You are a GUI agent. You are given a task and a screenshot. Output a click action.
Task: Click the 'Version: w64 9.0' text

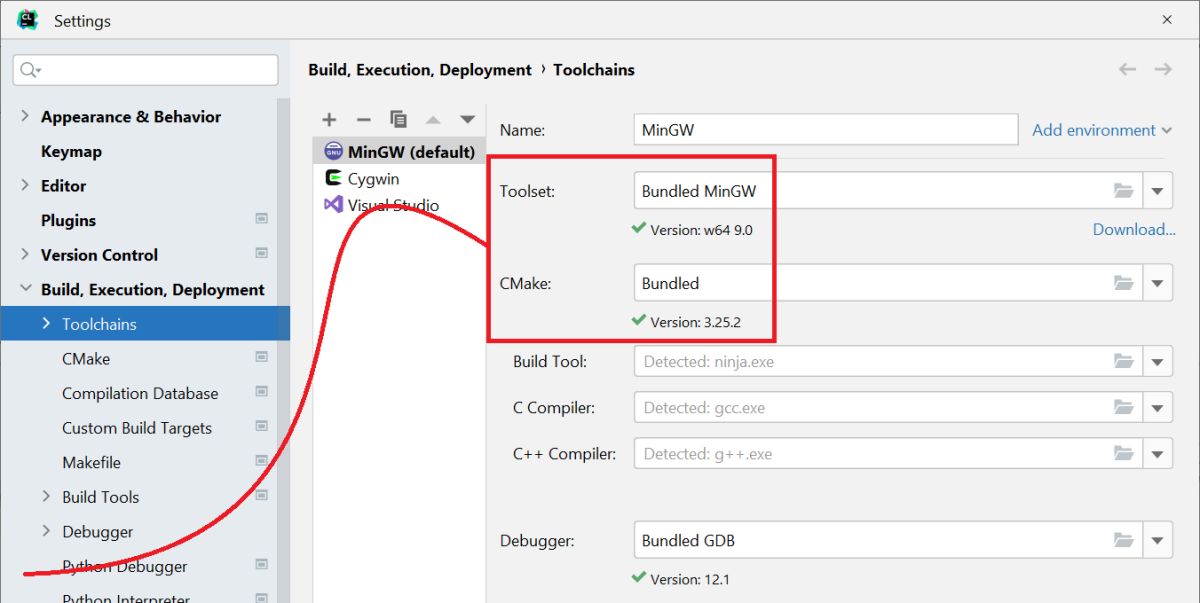point(701,229)
